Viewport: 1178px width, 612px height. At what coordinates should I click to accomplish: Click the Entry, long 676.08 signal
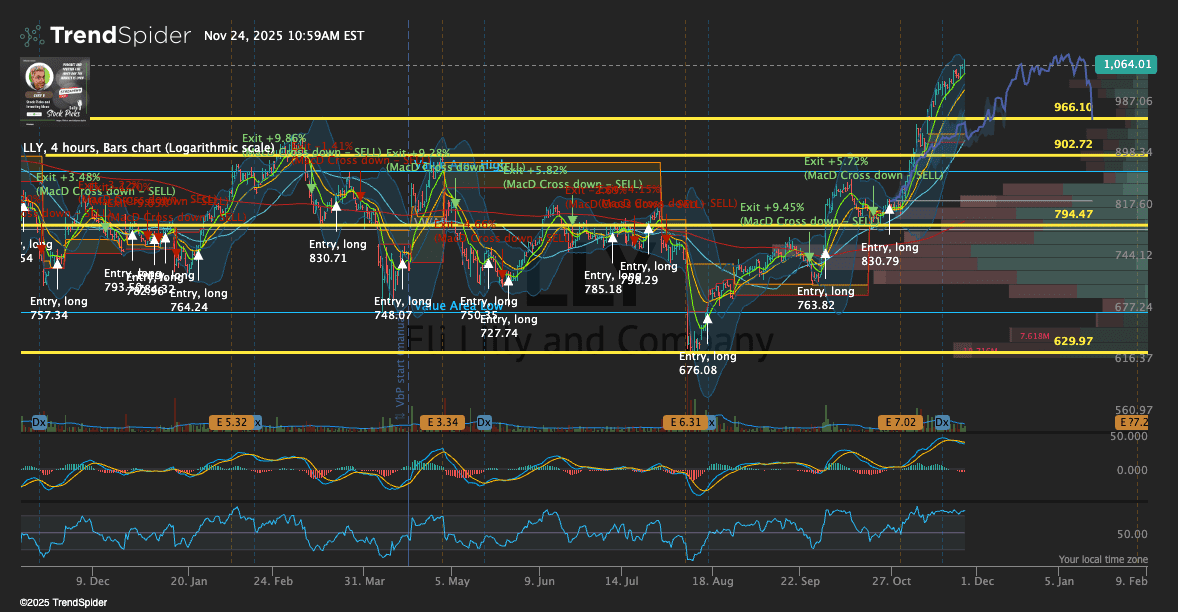coord(707,363)
